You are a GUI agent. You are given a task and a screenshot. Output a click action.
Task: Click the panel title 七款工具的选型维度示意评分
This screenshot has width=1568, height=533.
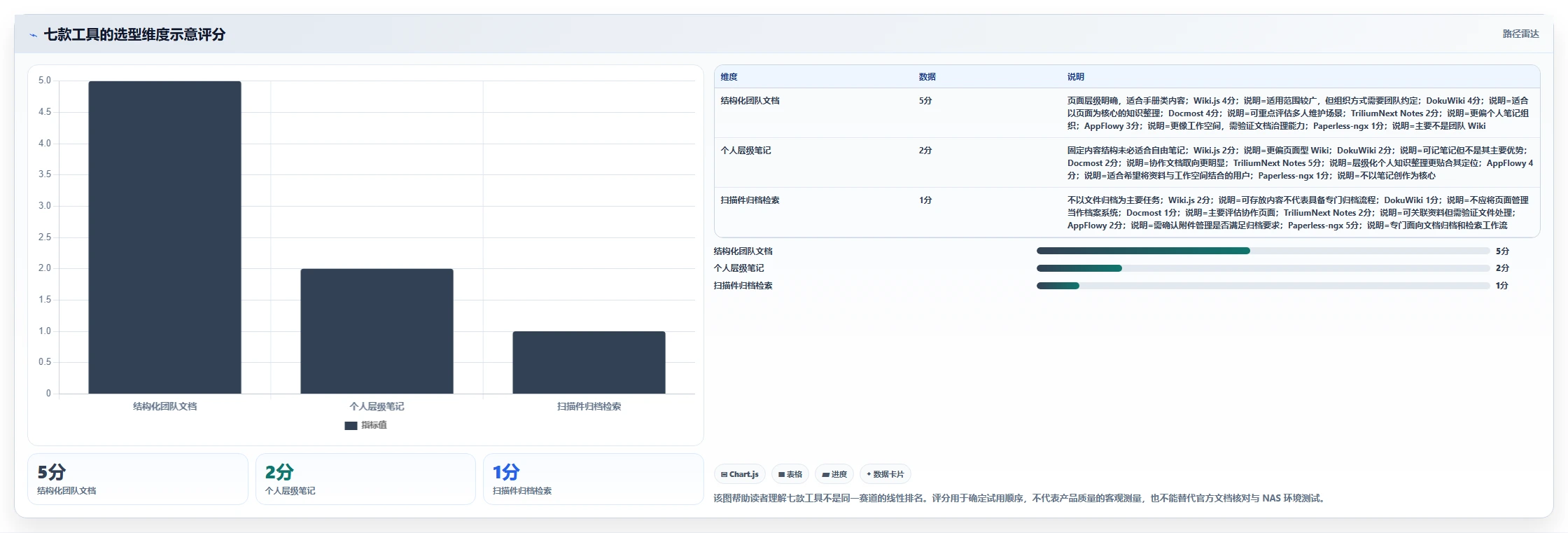(x=134, y=35)
